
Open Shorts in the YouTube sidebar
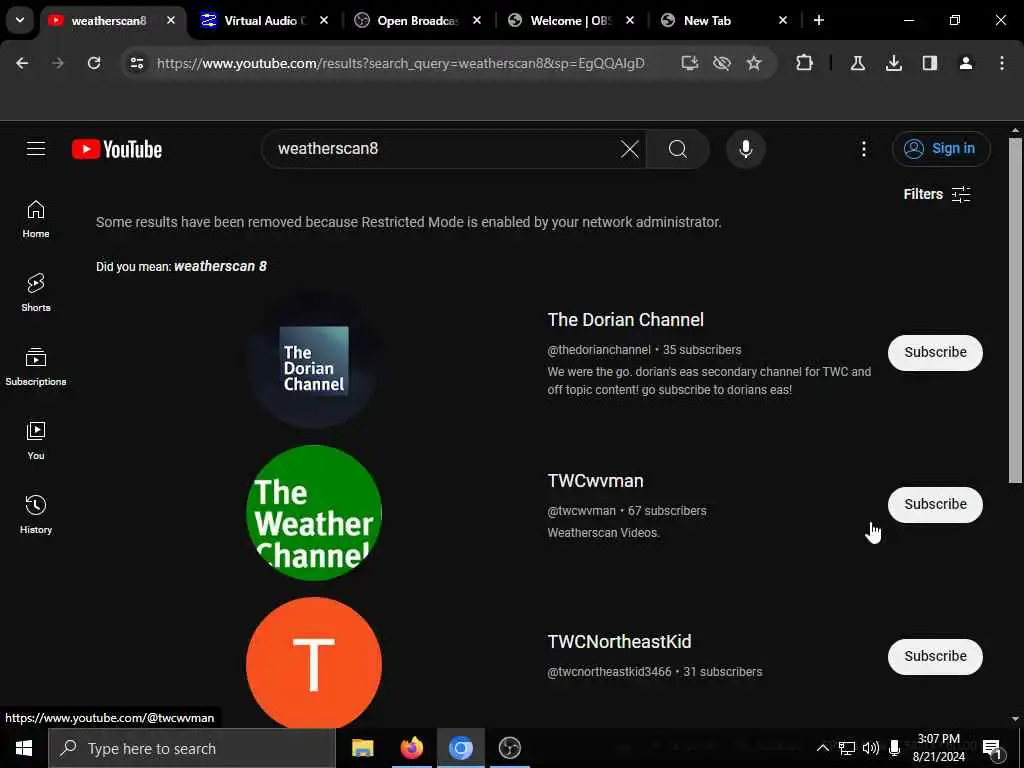coord(36,293)
